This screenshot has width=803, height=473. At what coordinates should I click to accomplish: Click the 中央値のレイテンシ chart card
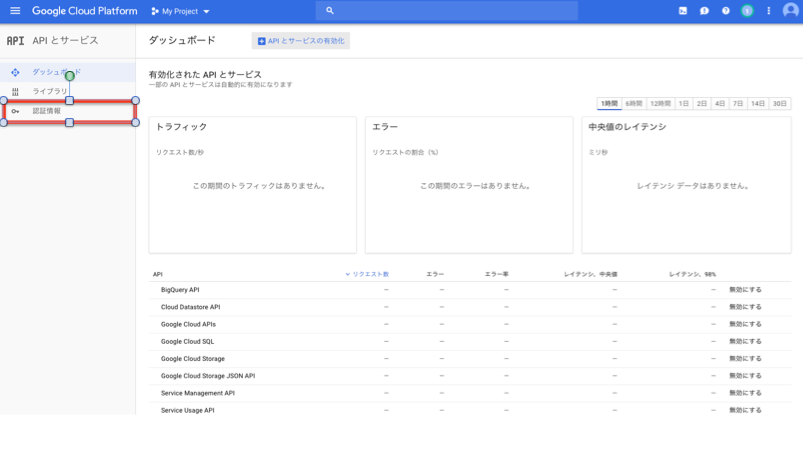[x=686, y=185]
